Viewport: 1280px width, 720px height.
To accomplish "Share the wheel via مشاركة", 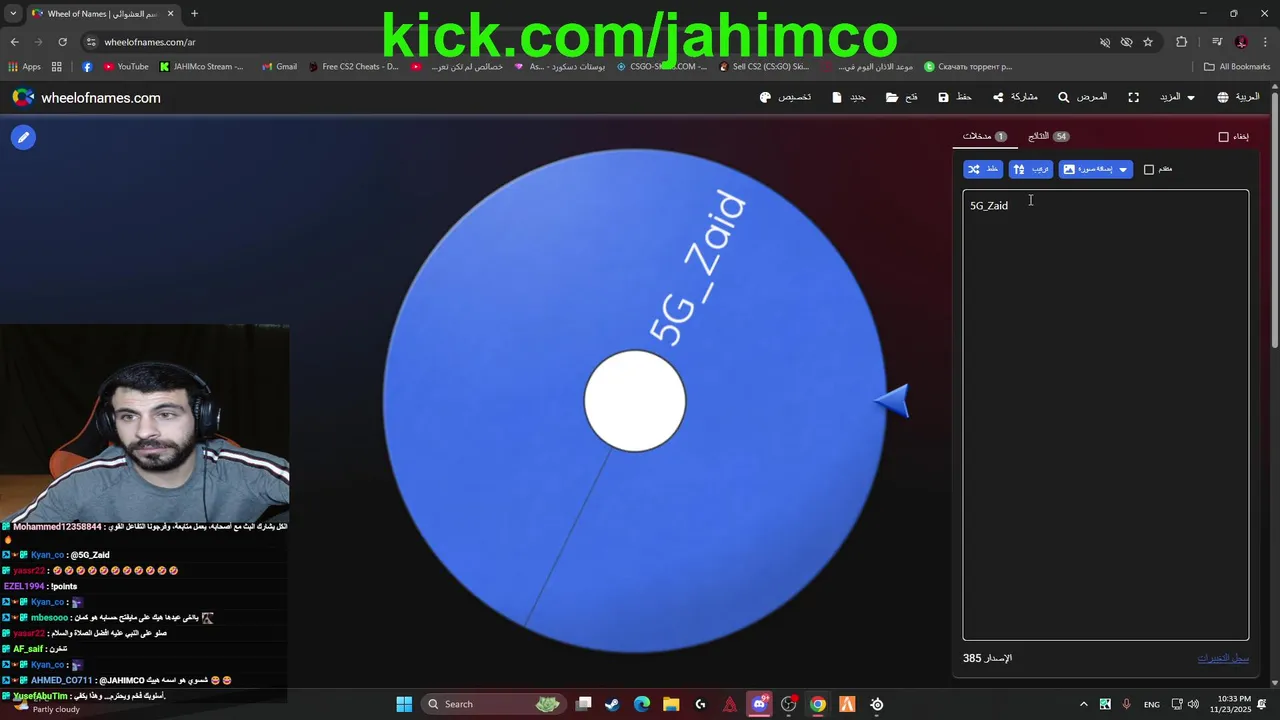I will [1015, 97].
